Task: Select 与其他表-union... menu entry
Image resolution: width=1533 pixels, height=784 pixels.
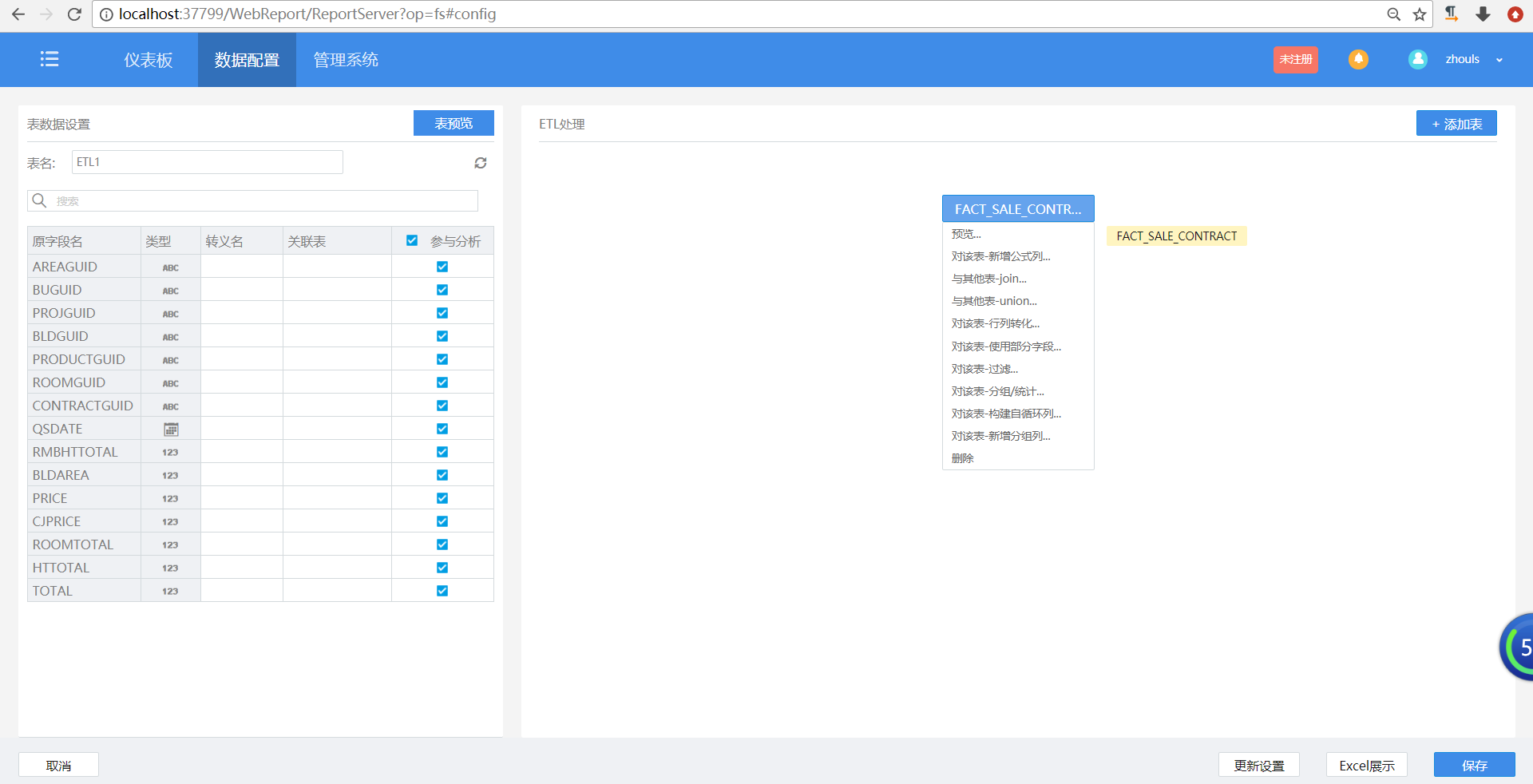Action: click(1018, 301)
